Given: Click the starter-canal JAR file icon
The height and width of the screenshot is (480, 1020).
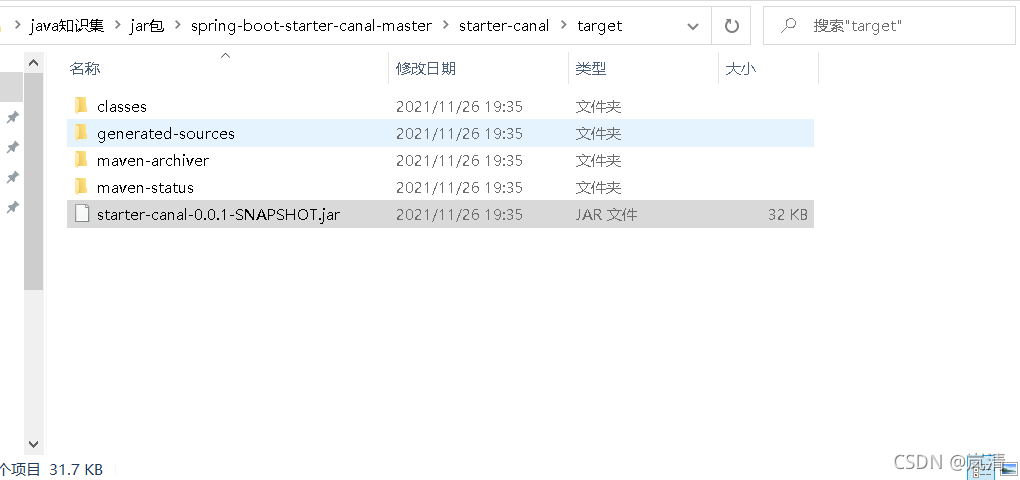Looking at the screenshot, I should tap(81, 213).
